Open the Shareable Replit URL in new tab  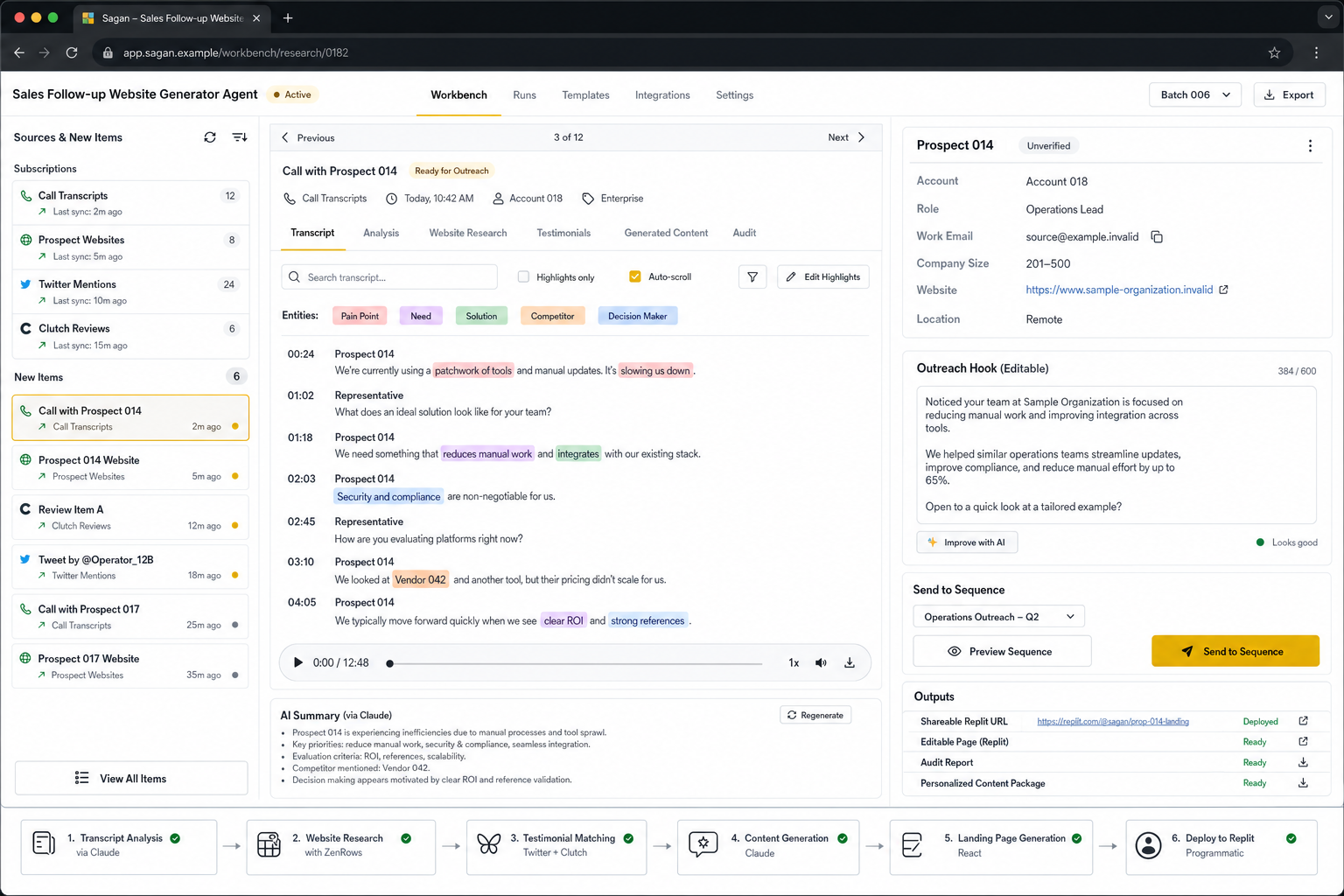1303,721
